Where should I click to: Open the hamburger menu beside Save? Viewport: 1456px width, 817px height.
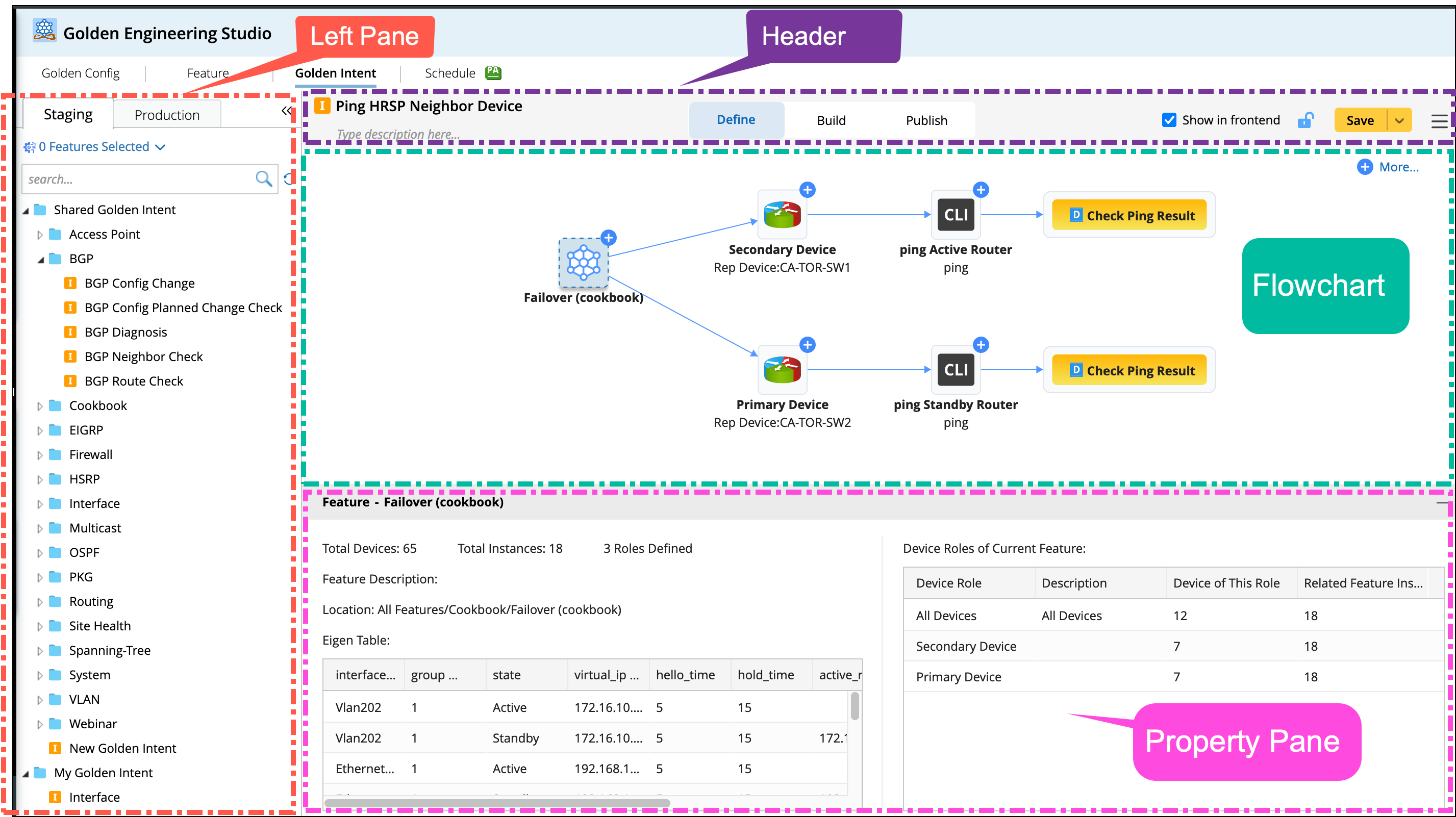pos(1439,121)
